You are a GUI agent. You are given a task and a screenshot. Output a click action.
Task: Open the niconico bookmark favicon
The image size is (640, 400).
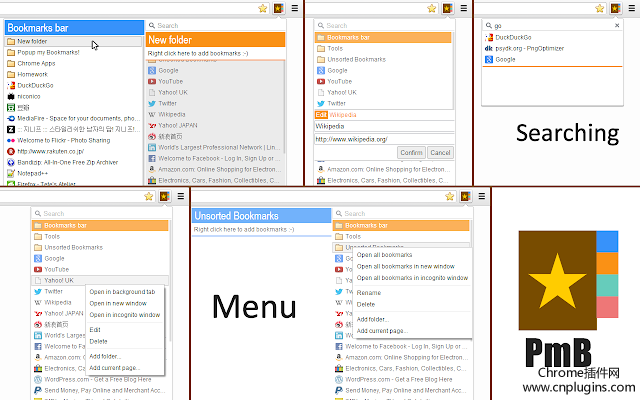click(11, 96)
